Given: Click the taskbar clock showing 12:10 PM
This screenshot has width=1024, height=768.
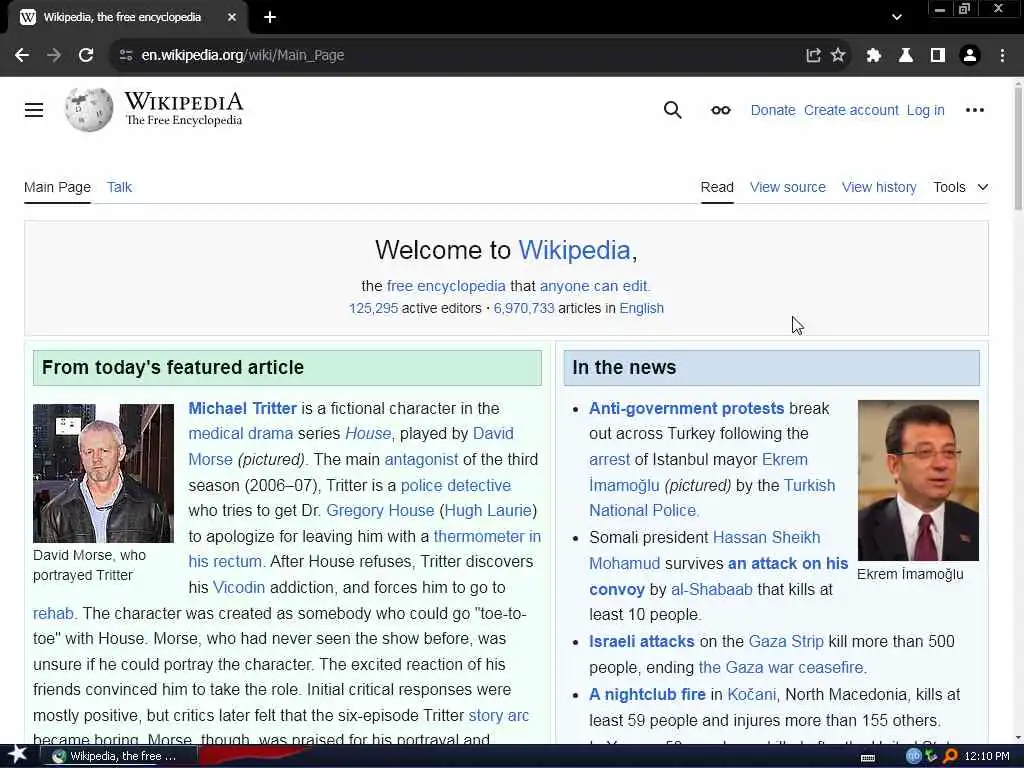Looking at the screenshot, I should (987, 756).
